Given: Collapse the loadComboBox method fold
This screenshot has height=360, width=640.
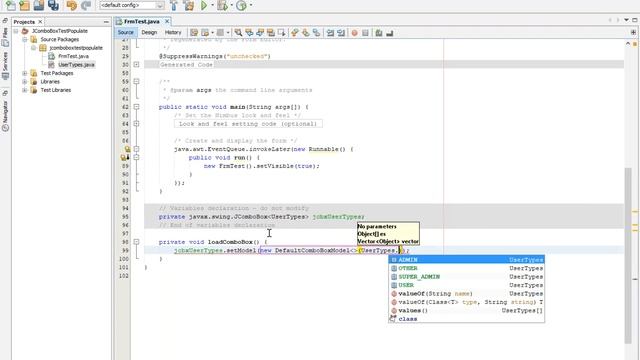Looking at the screenshot, I should [x=136, y=242].
